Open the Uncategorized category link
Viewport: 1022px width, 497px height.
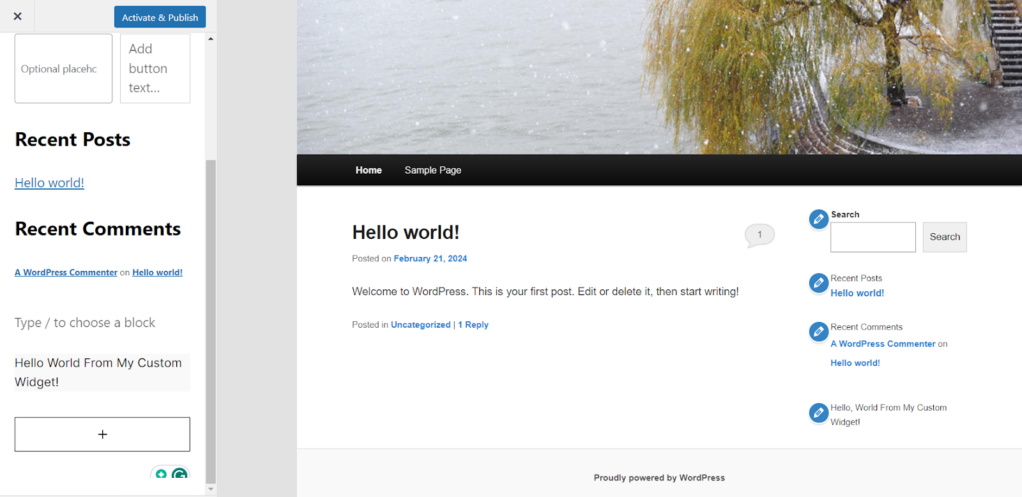click(x=420, y=324)
